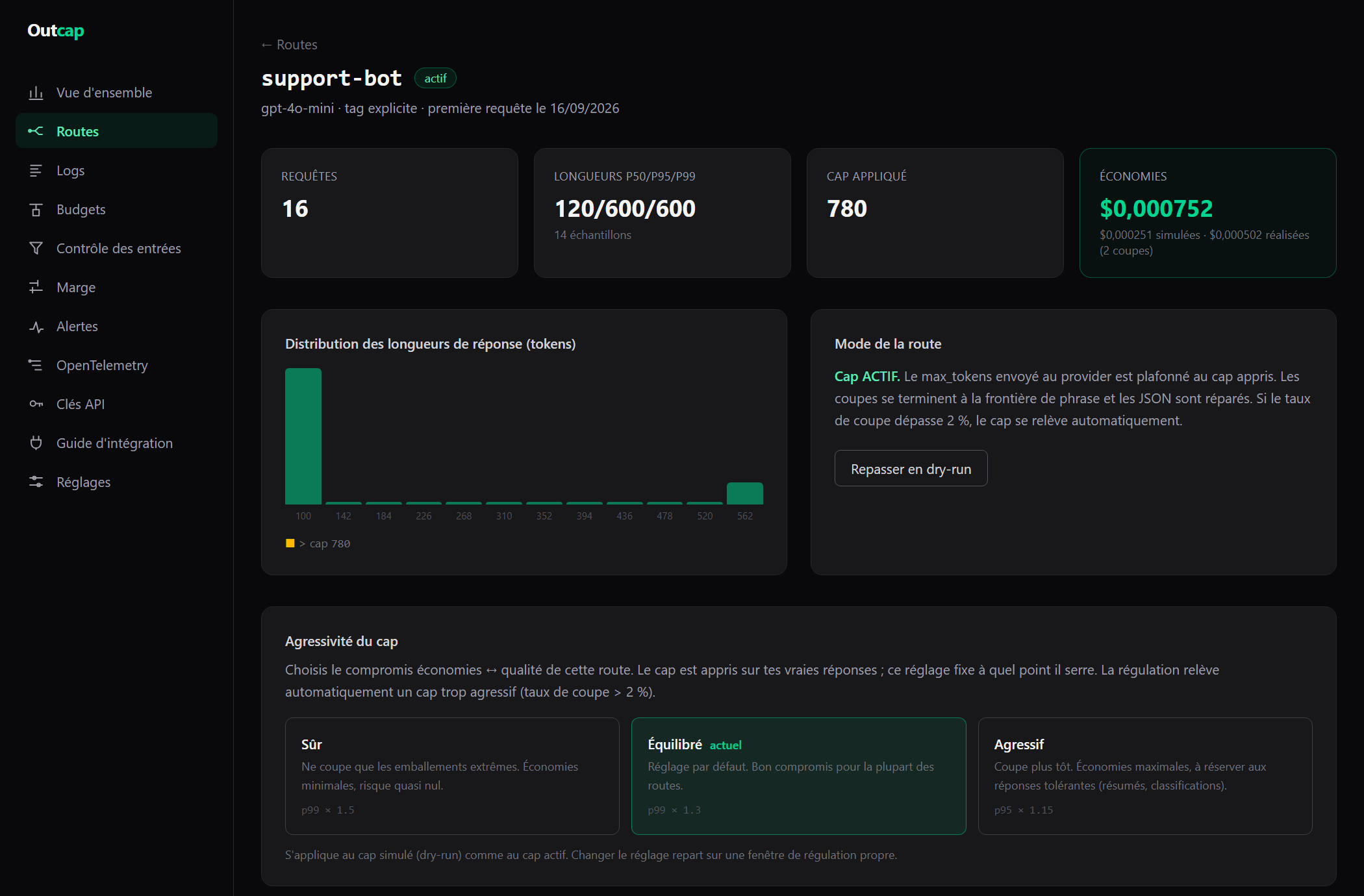
Task: Click the 14 échantillons text
Action: [x=592, y=235]
